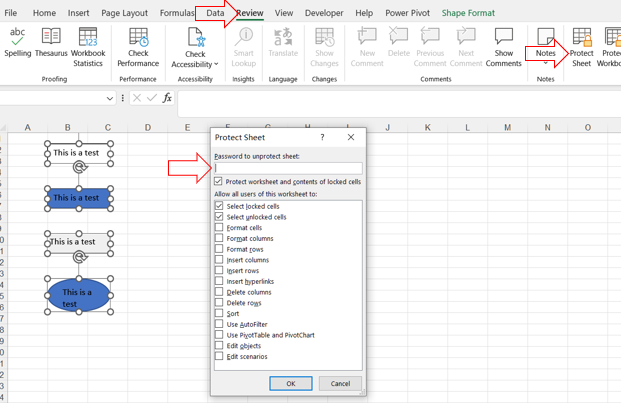Open the Thesaurus tool

point(51,42)
